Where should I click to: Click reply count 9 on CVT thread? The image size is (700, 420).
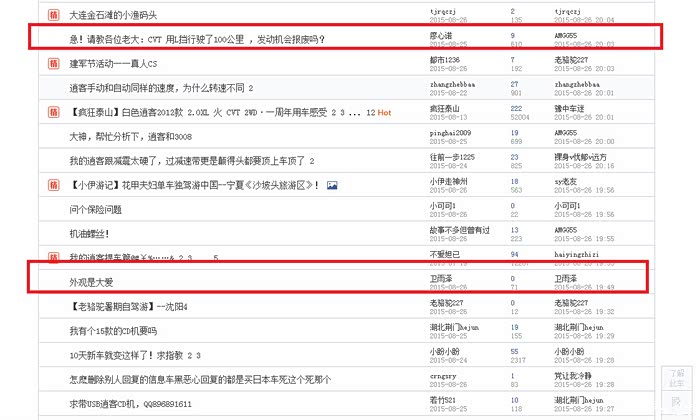click(x=512, y=35)
